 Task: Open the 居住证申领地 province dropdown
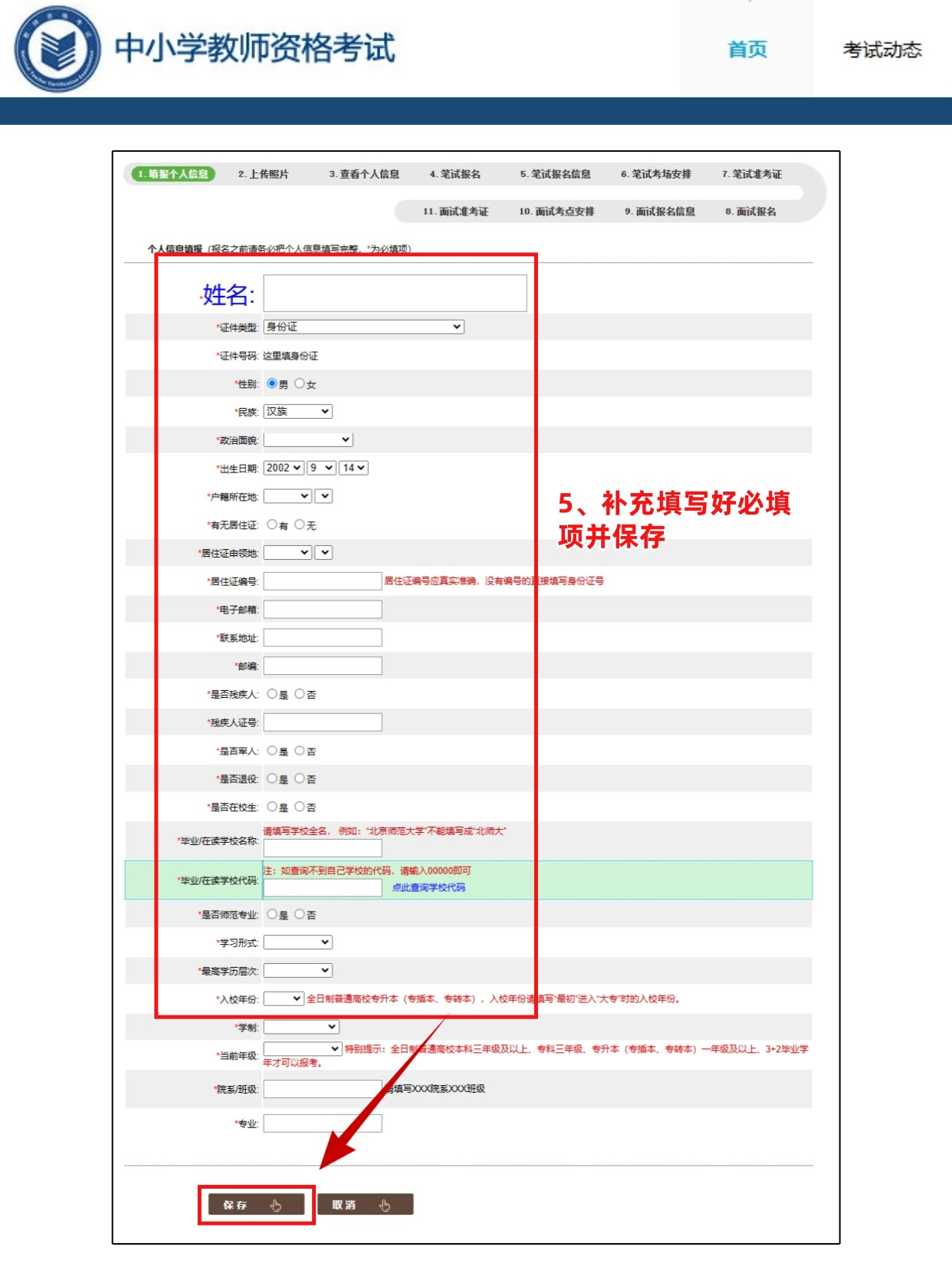[x=287, y=552]
